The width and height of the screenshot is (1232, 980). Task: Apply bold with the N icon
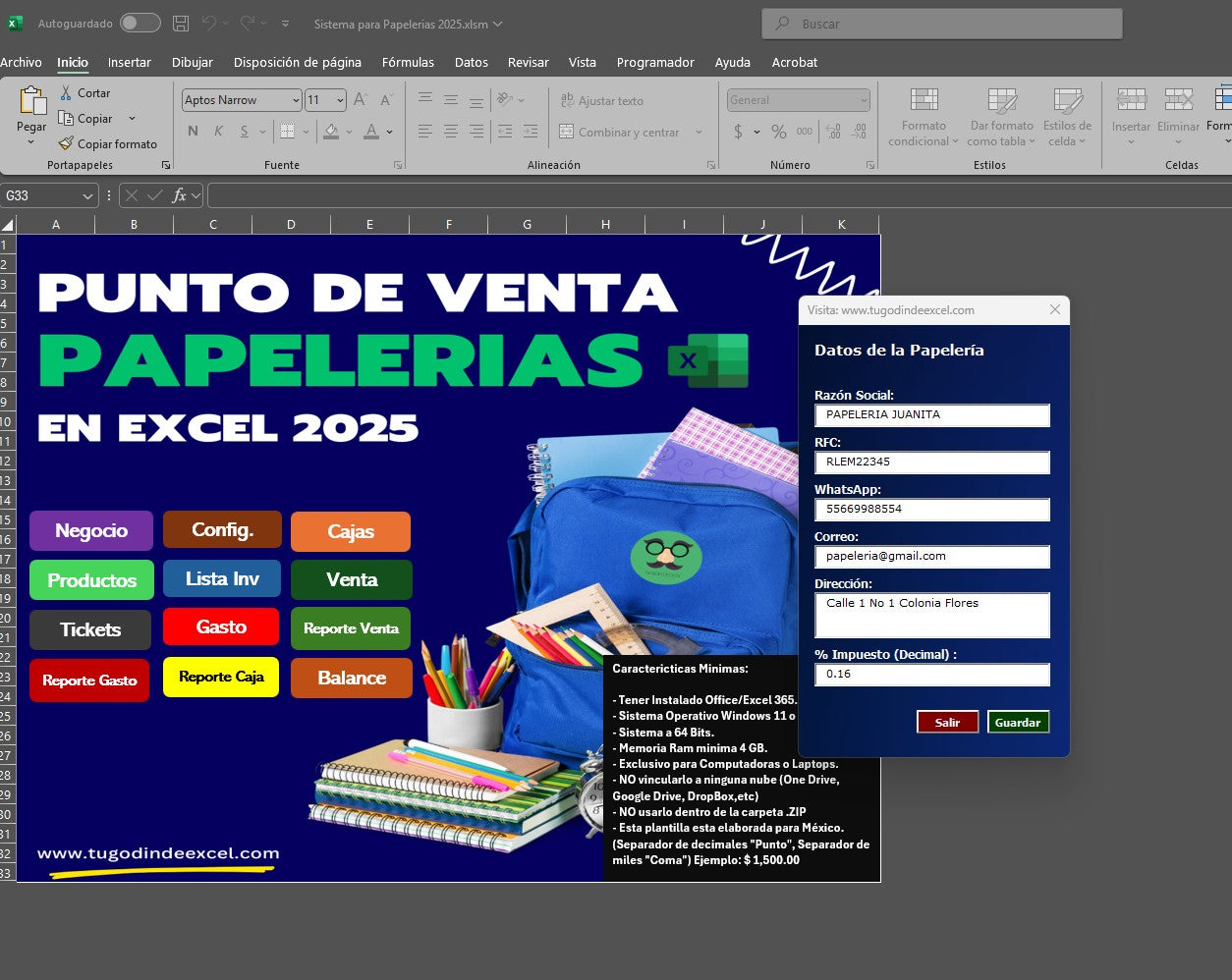(193, 132)
